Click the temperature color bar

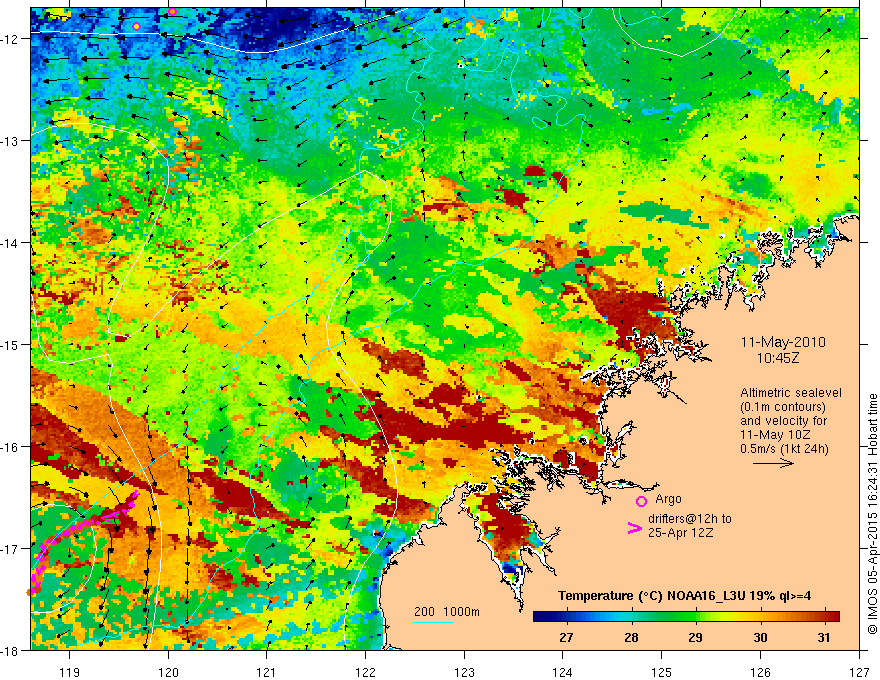[686, 616]
